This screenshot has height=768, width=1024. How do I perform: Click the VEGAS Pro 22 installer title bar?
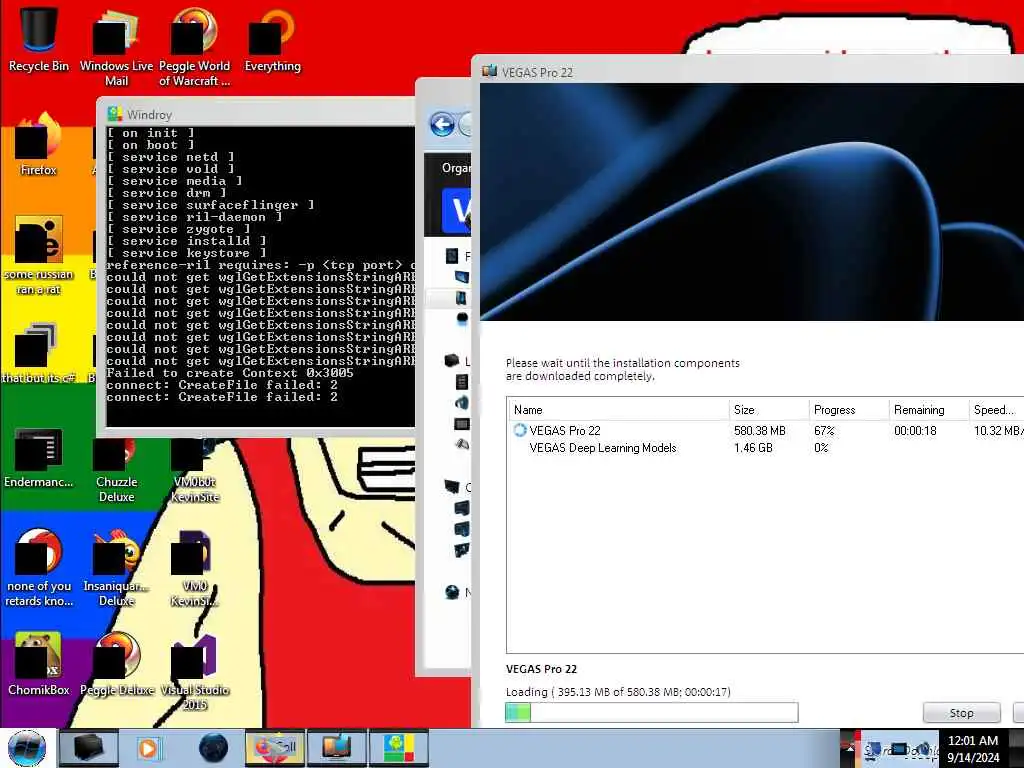pos(751,72)
